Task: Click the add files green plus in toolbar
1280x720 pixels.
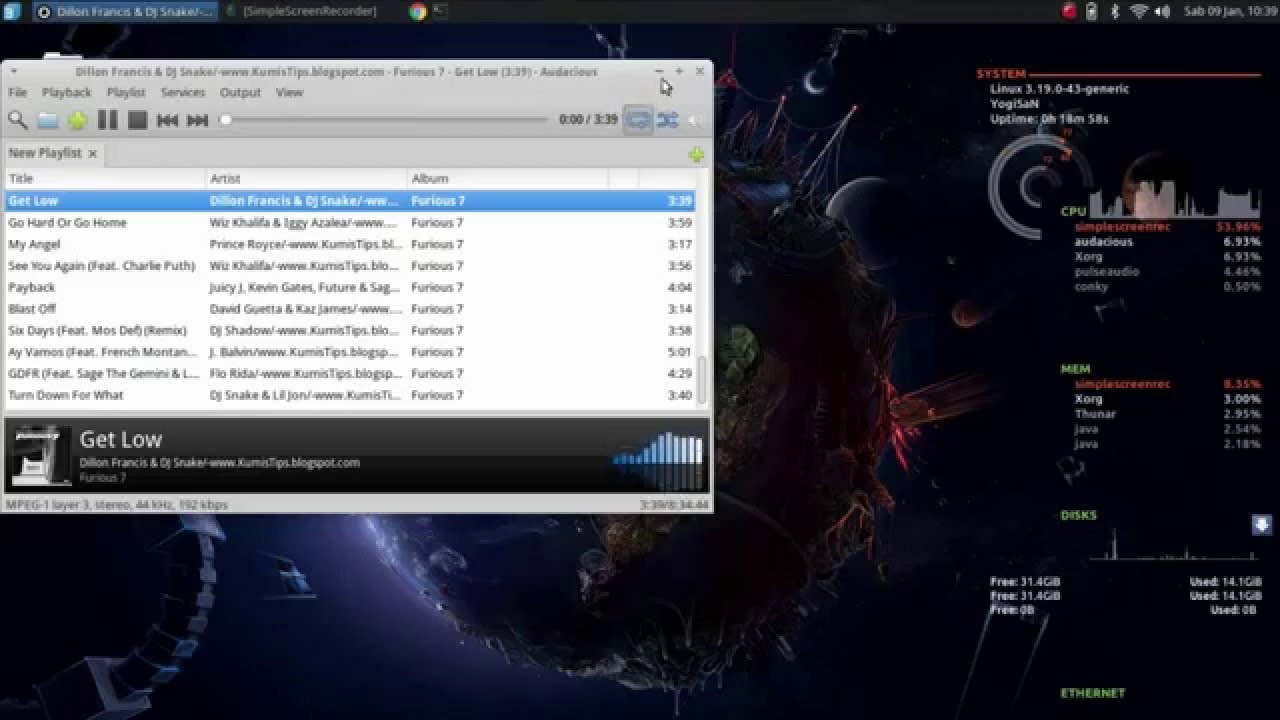Action: tap(78, 120)
